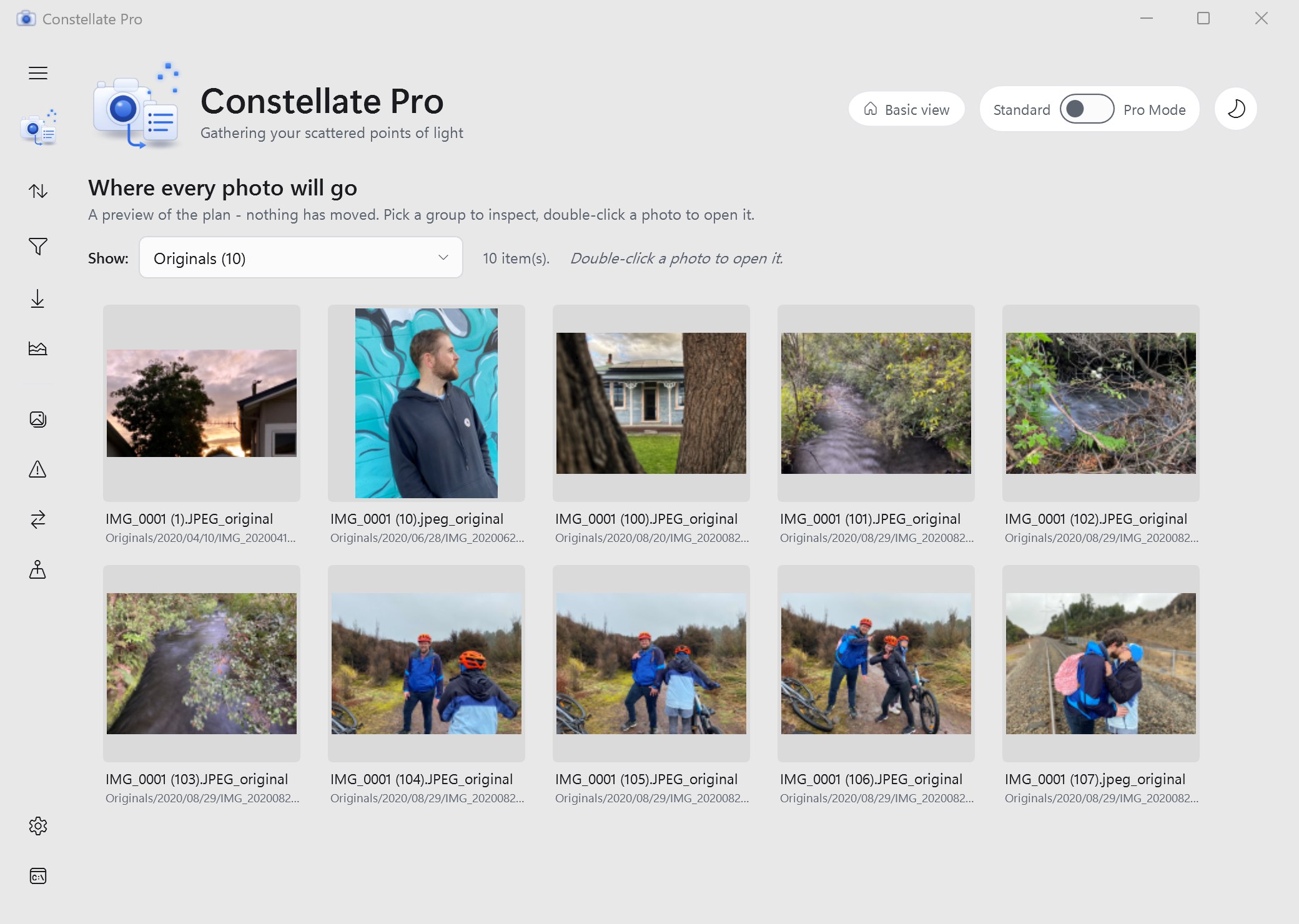Switch the Standard/Pro Mode toggle
The width and height of the screenshot is (1299, 924).
(1087, 109)
